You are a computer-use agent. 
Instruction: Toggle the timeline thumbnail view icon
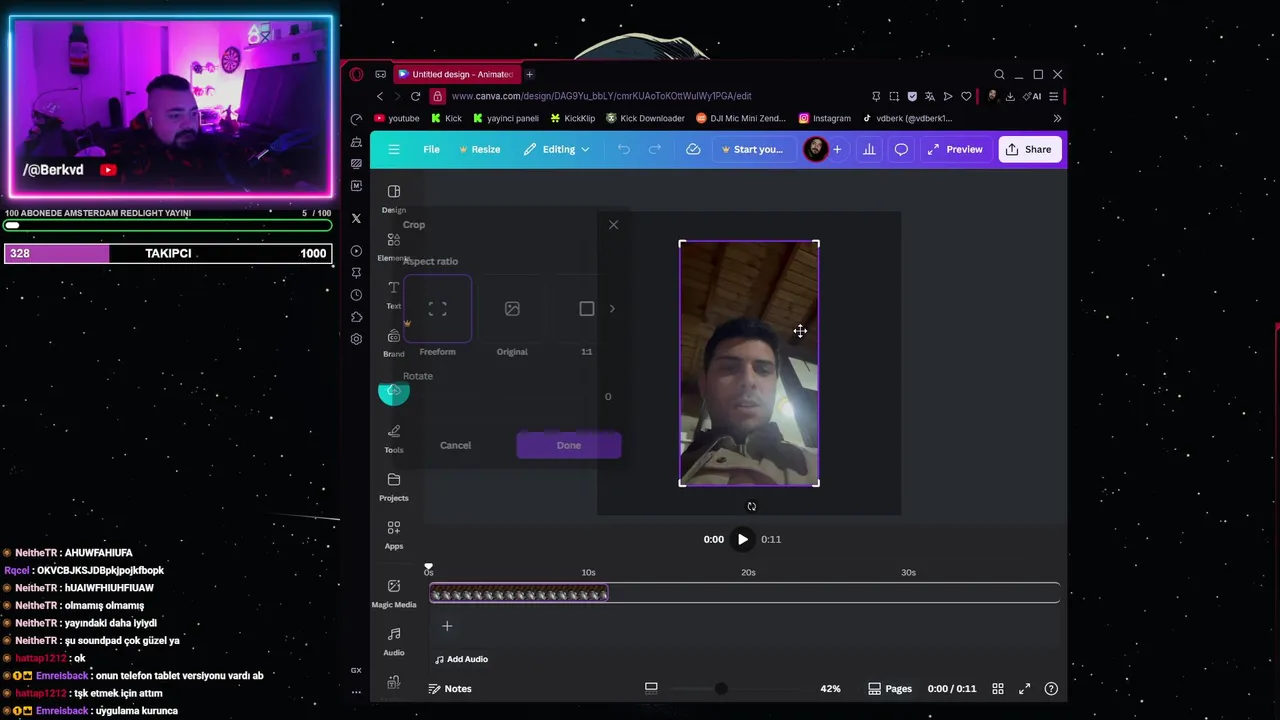tap(651, 688)
